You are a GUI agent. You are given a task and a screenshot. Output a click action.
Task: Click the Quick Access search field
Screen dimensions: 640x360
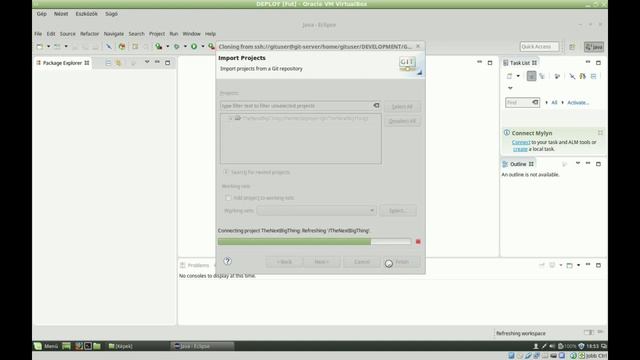coord(540,47)
